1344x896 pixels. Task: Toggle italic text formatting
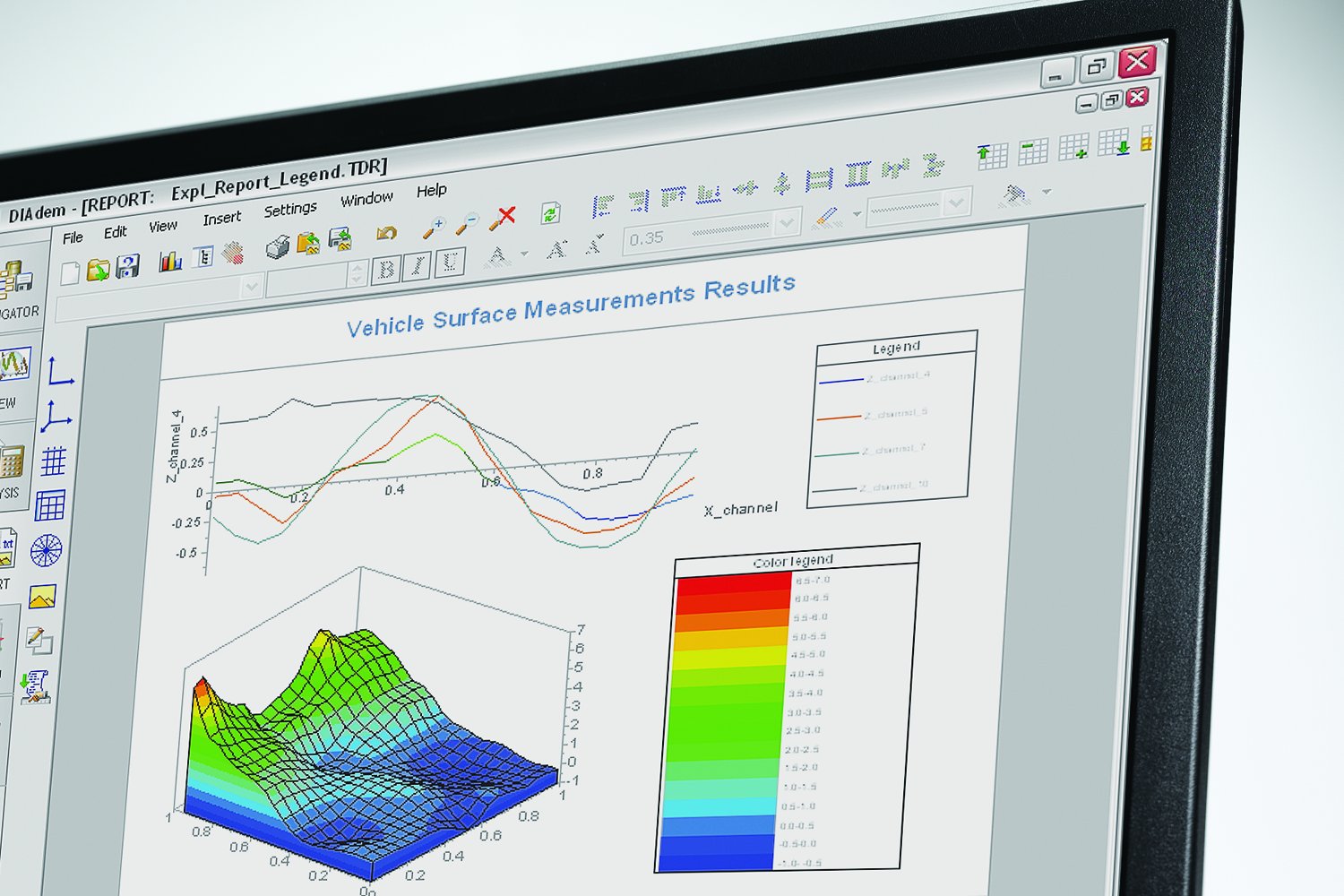pos(418,263)
